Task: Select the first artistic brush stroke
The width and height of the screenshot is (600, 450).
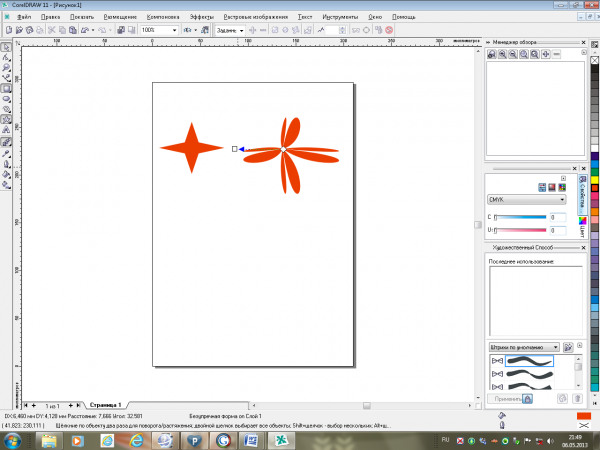Action: coord(529,361)
